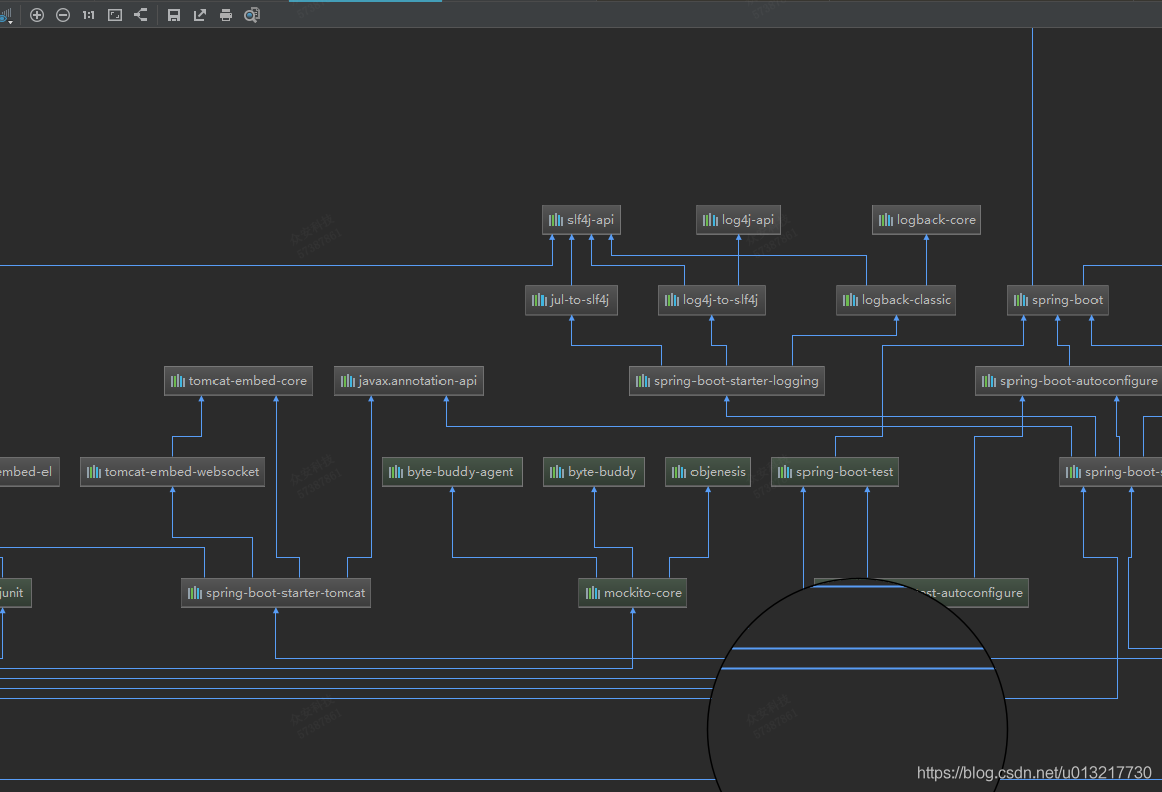Select the byte-buddy-agent node

[452, 472]
